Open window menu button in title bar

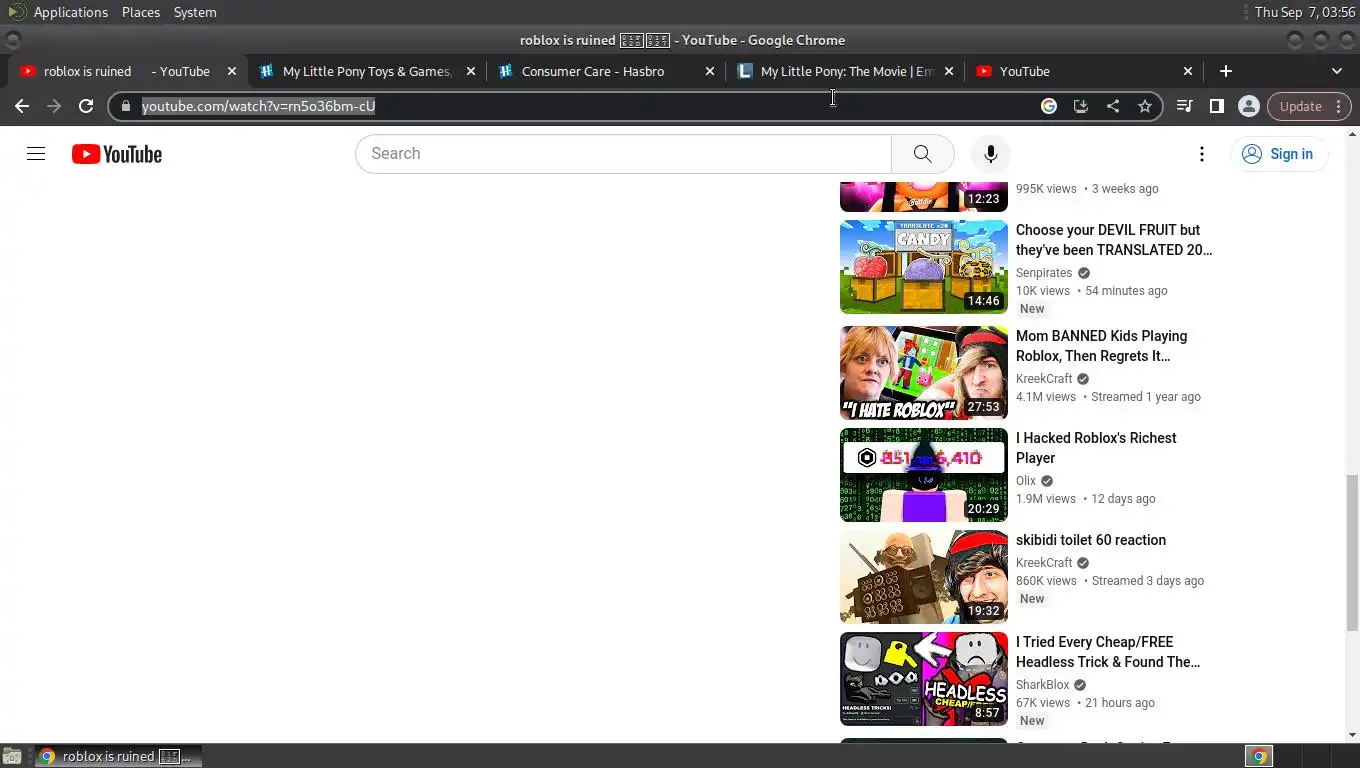[13, 40]
